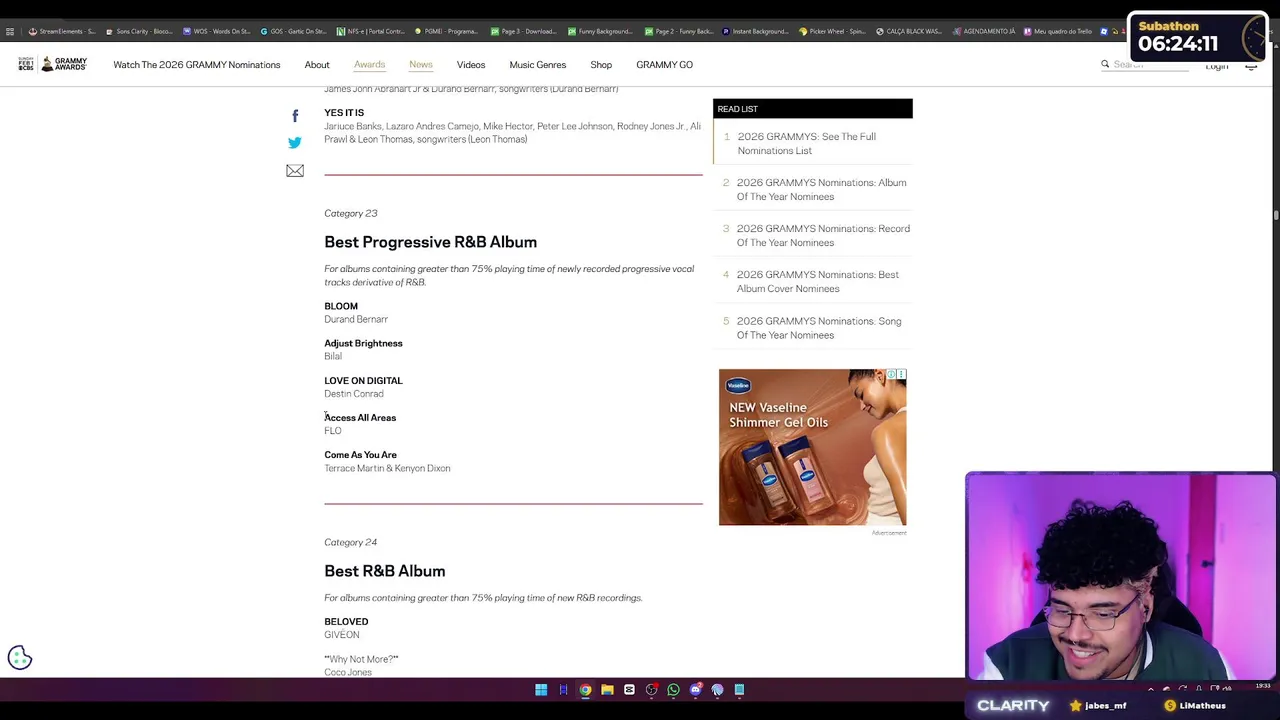Open the Music Genres menu
The width and height of the screenshot is (1280, 720).
click(538, 64)
